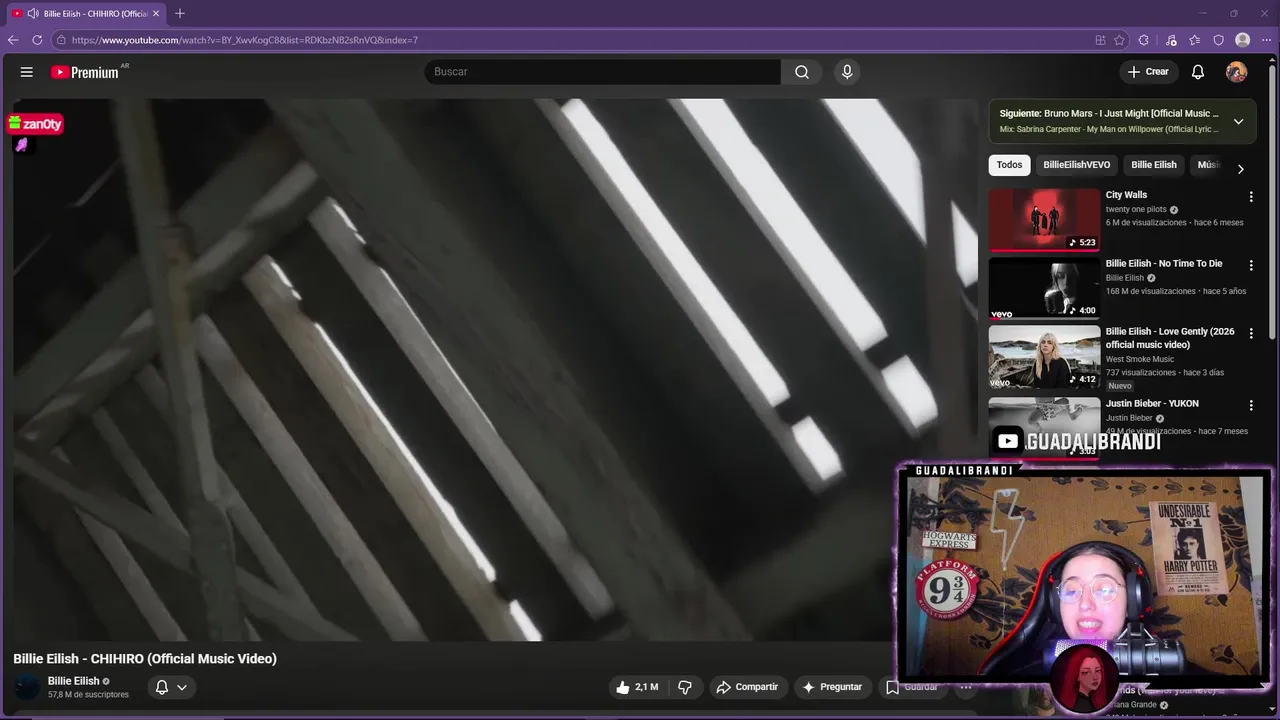Click the Love Gently video thumbnail

pyautogui.click(x=1044, y=357)
